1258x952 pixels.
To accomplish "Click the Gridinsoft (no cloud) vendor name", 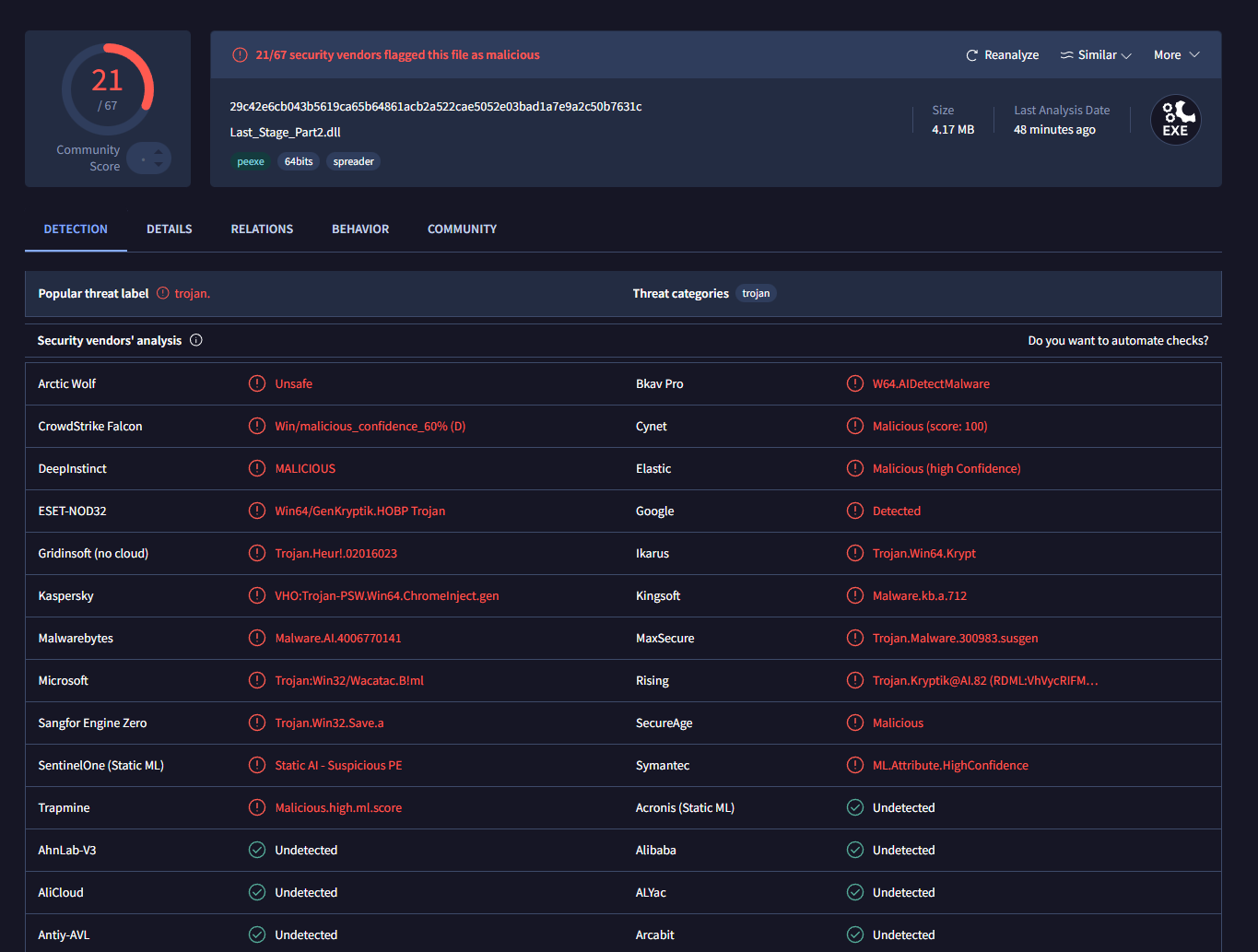I will tap(93, 553).
